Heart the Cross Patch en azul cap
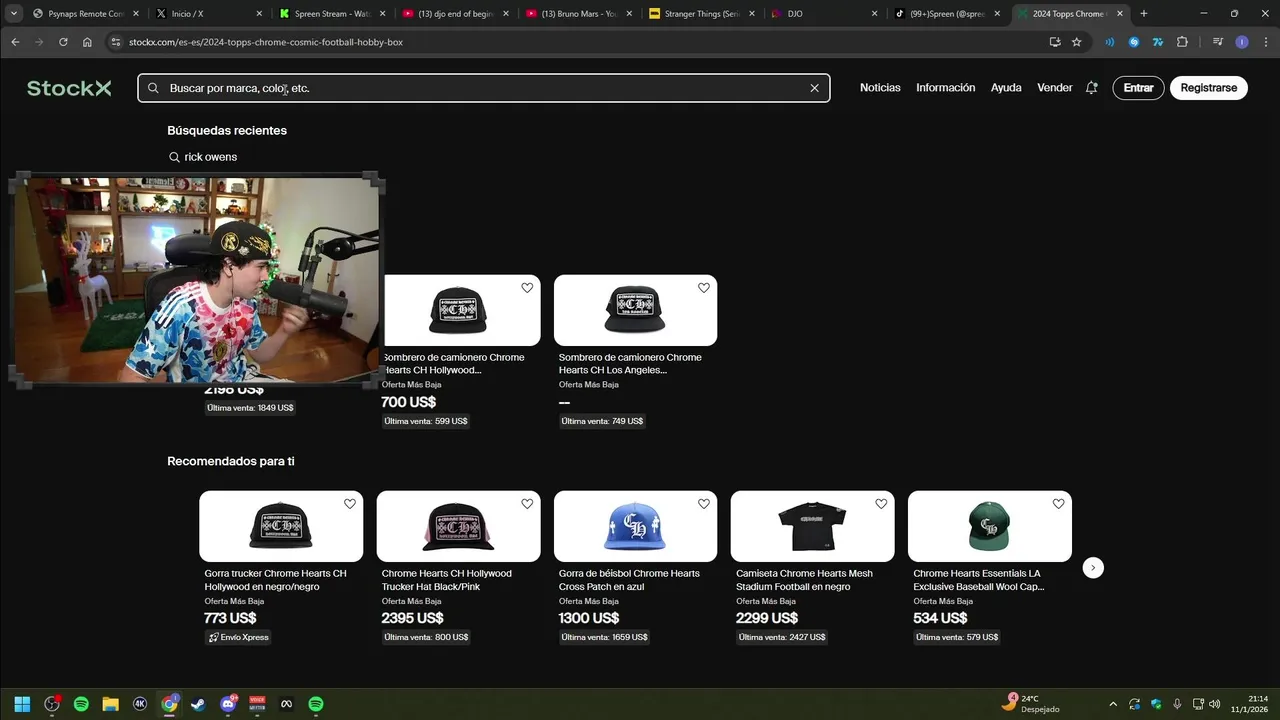 [704, 504]
